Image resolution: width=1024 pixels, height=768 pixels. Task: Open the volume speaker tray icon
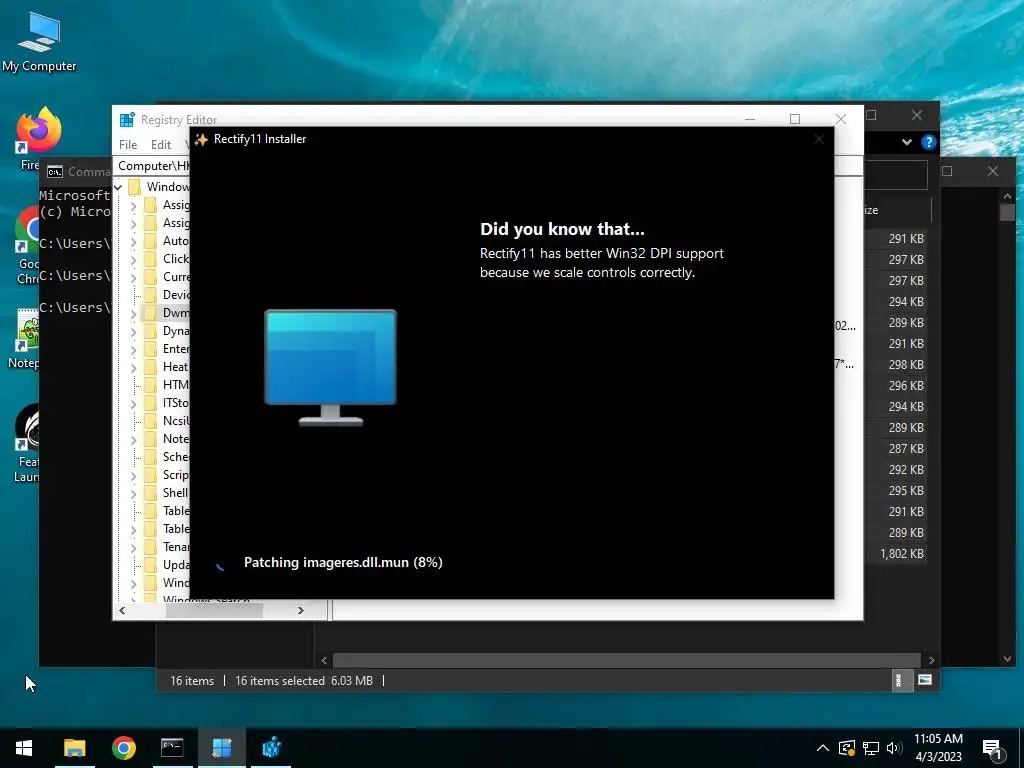pos(894,748)
